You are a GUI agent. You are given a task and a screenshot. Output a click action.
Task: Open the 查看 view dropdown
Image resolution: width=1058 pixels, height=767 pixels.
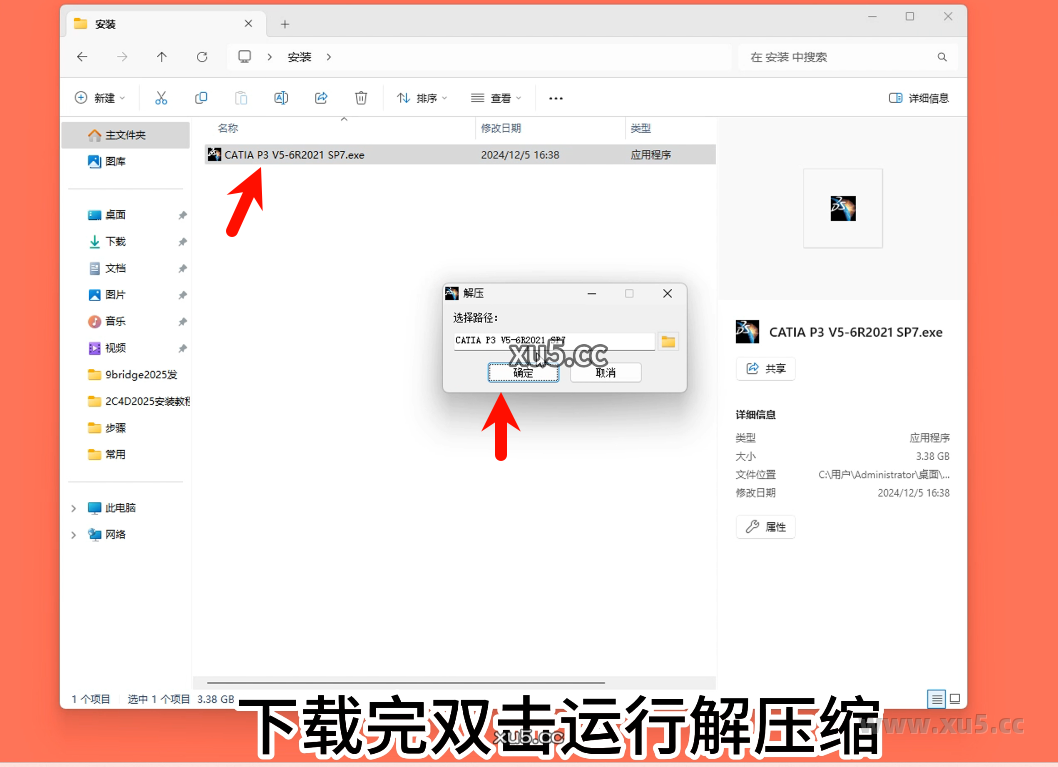point(496,97)
